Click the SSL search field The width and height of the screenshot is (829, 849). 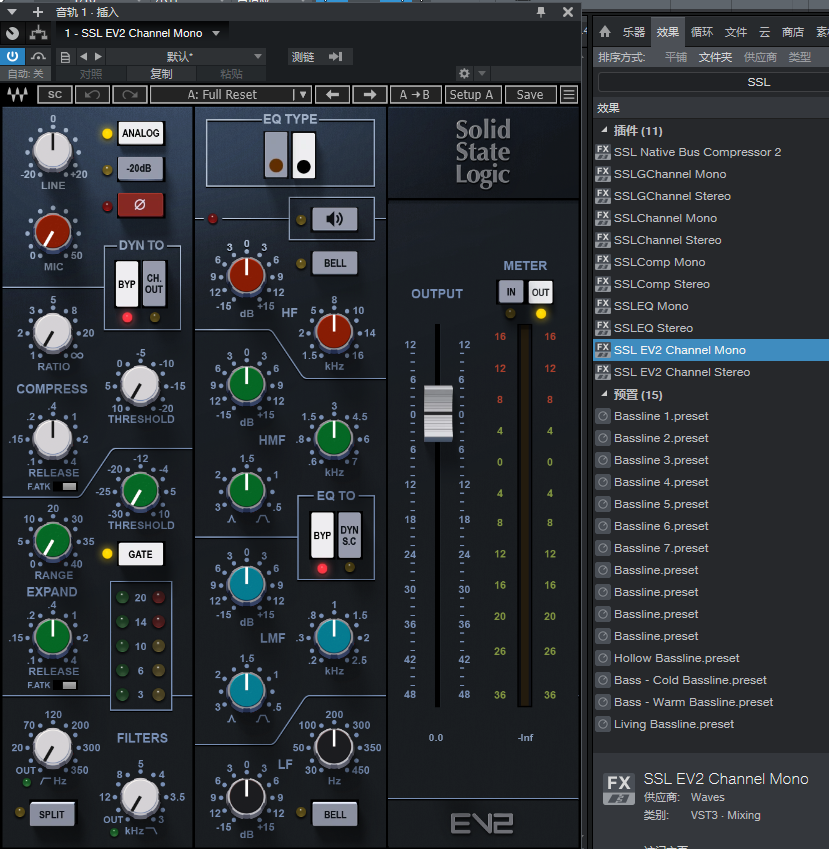714,82
